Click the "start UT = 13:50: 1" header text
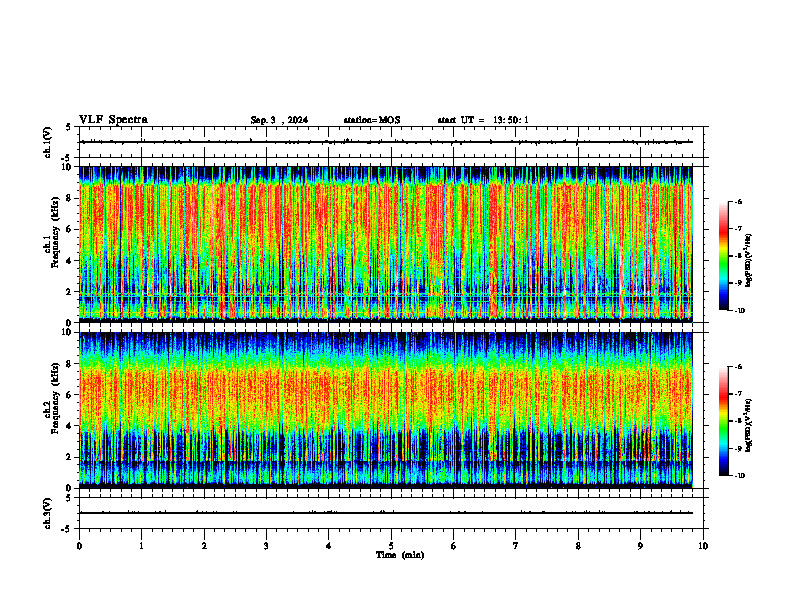The image size is (792, 612). (x=483, y=120)
